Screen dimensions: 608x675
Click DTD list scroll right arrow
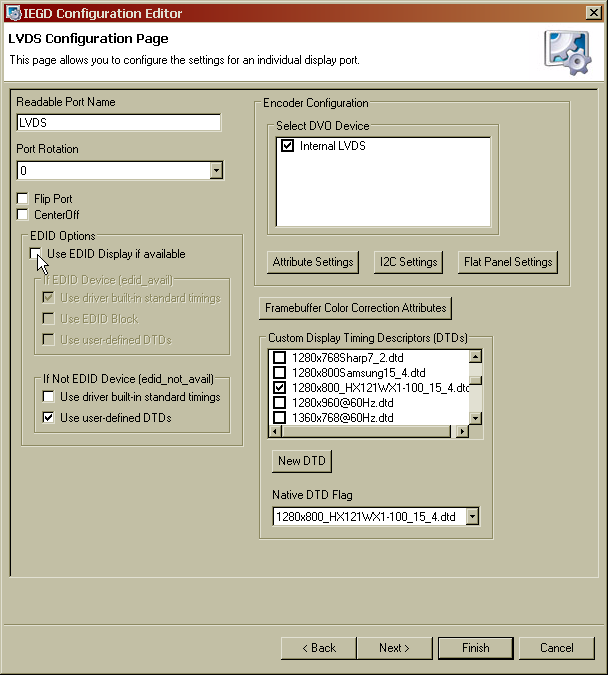462,431
